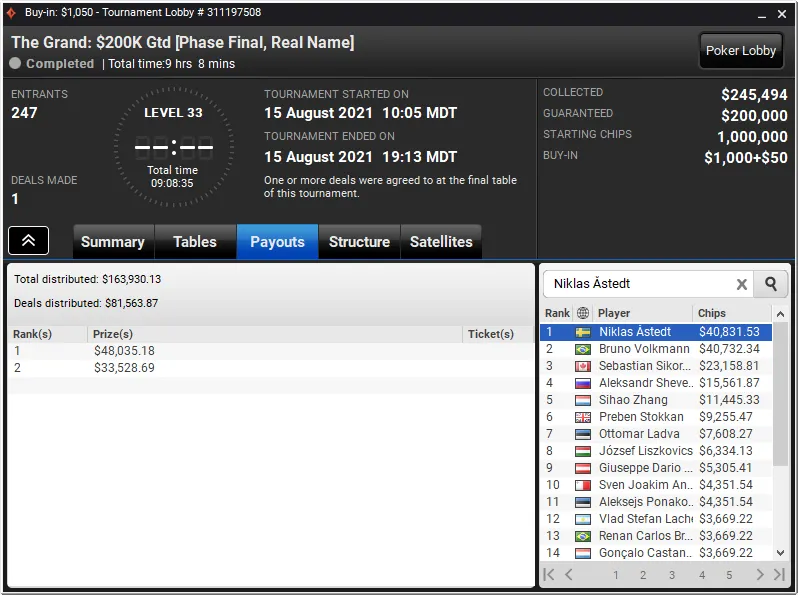Open the Satellites tab
Viewport: 798px width, 595px height.
pyautogui.click(x=441, y=242)
